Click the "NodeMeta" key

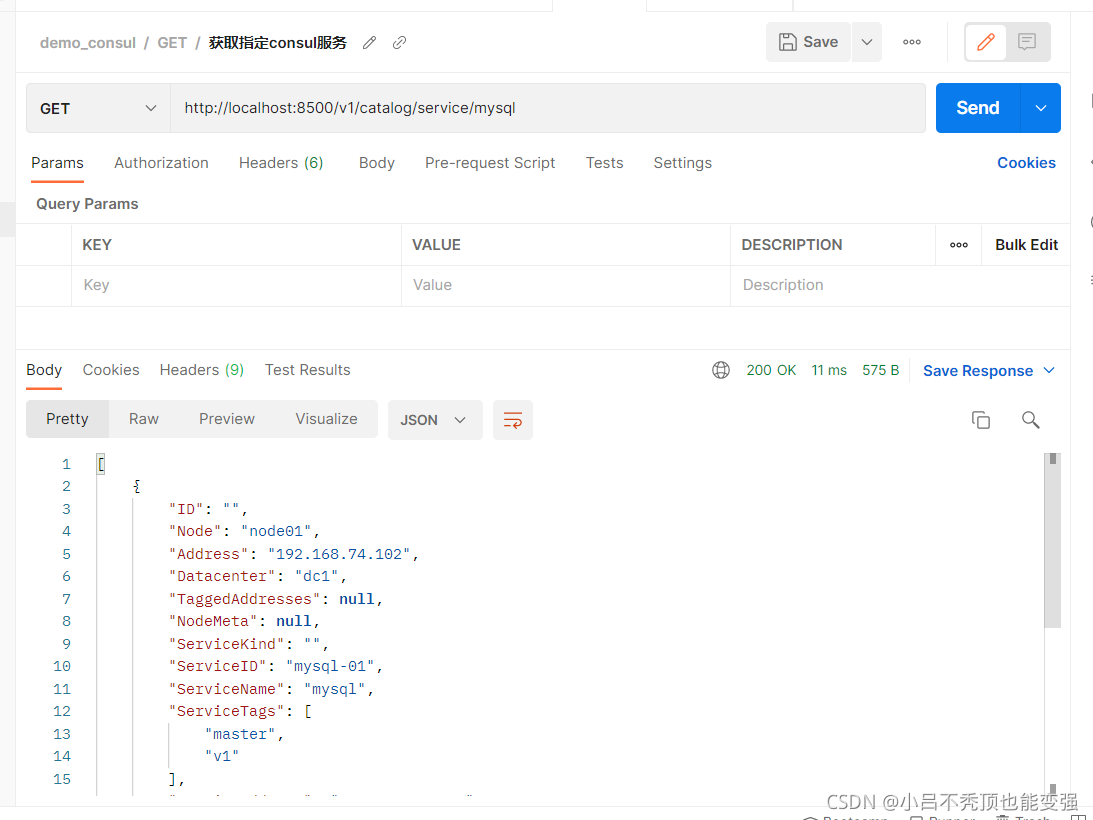213,621
